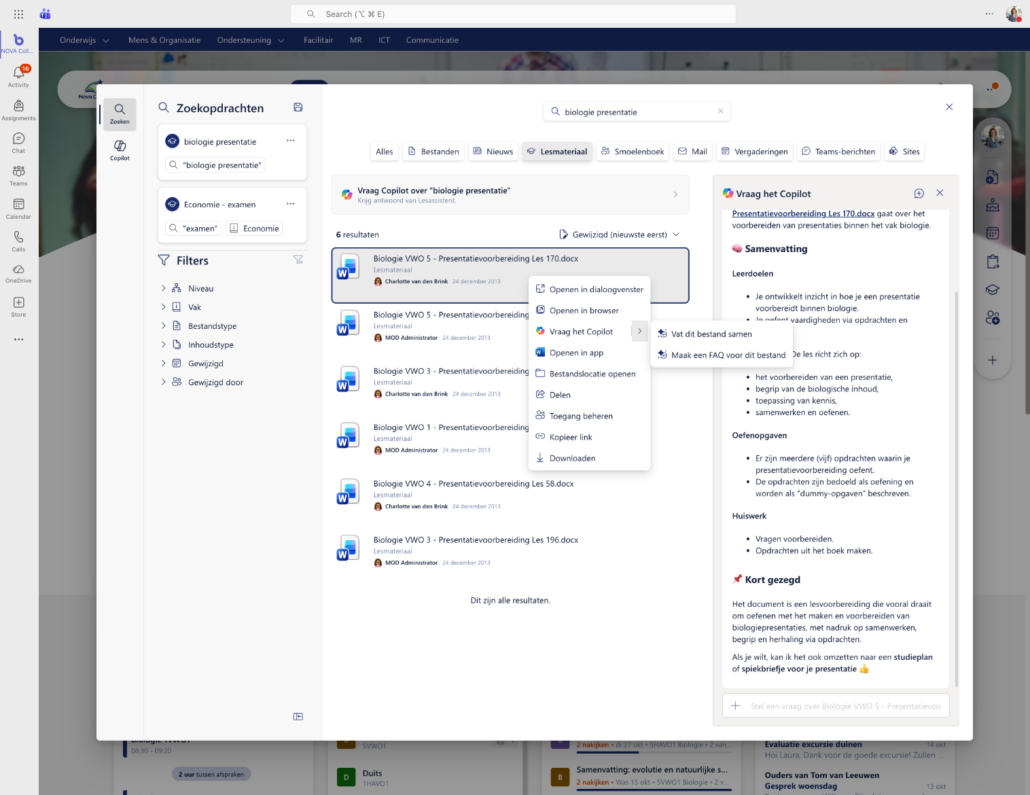Expand the Bestandstype filter
Viewport: 1030px width, 795px height.
(164, 326)
